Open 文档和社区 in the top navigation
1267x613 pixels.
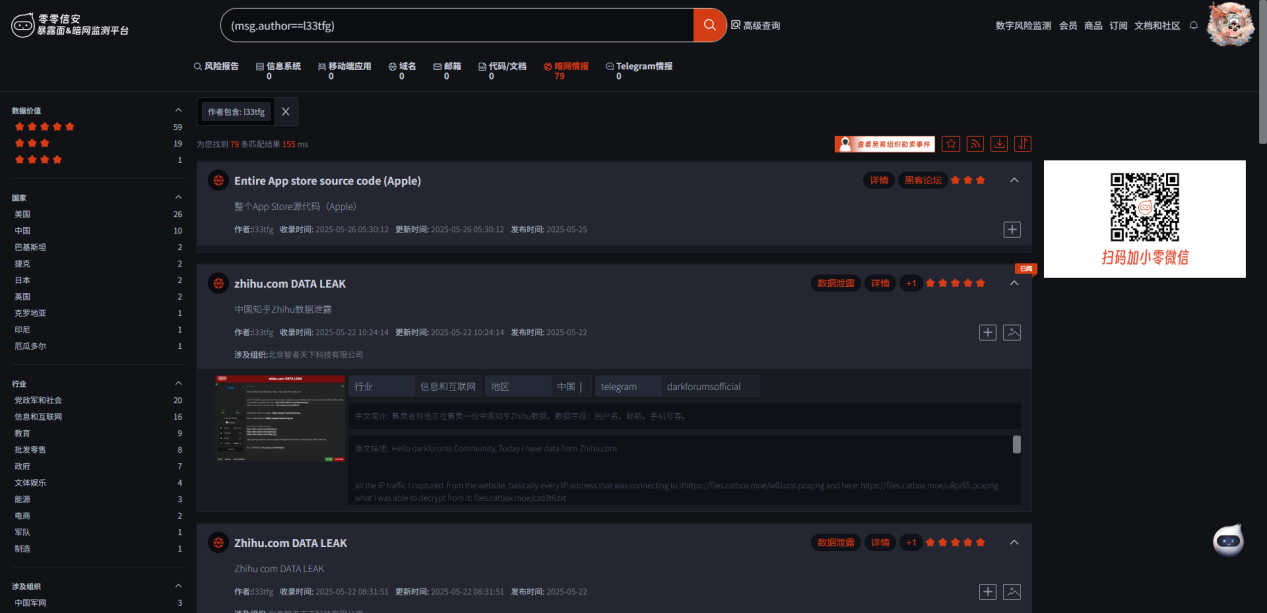[1157, 26]
